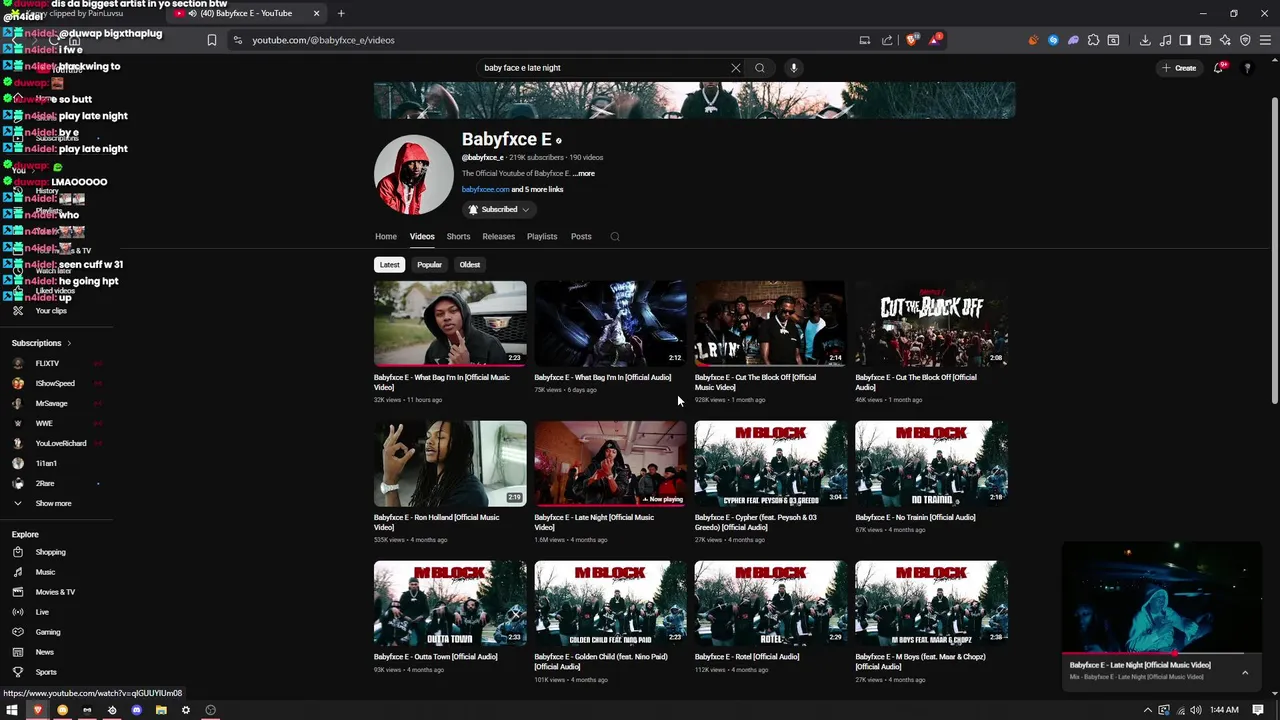This screenshot has width=1280, height=720.
Task: Open the browser downloads icon
Action: (x=1145, y=40)
